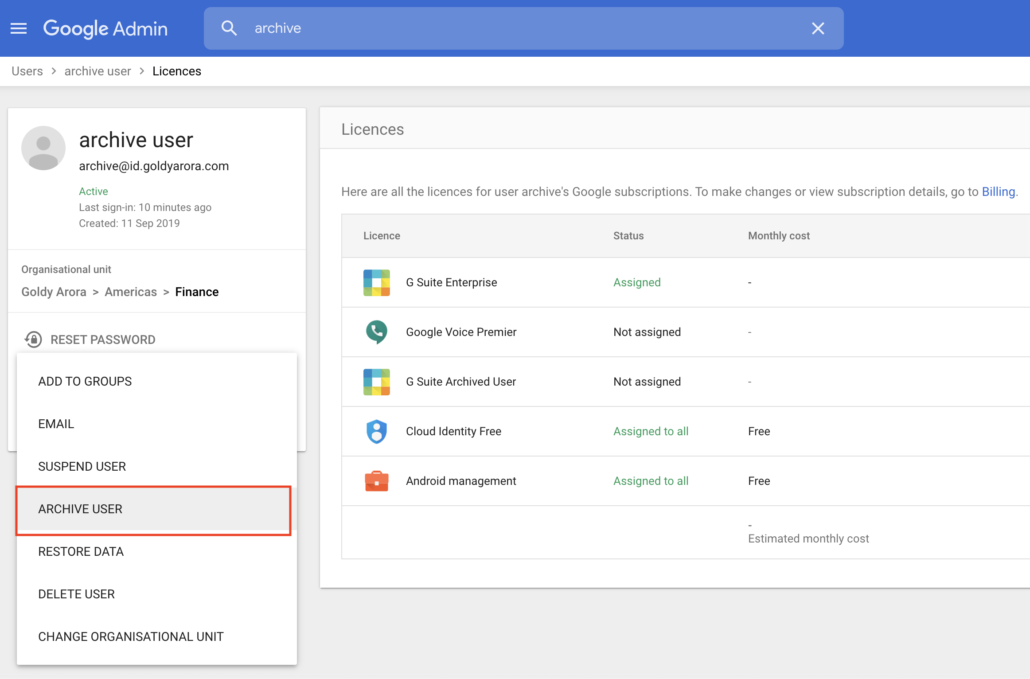The image size is (1030, 679).
Task: Open the Billing link
Action: [998, 192]
